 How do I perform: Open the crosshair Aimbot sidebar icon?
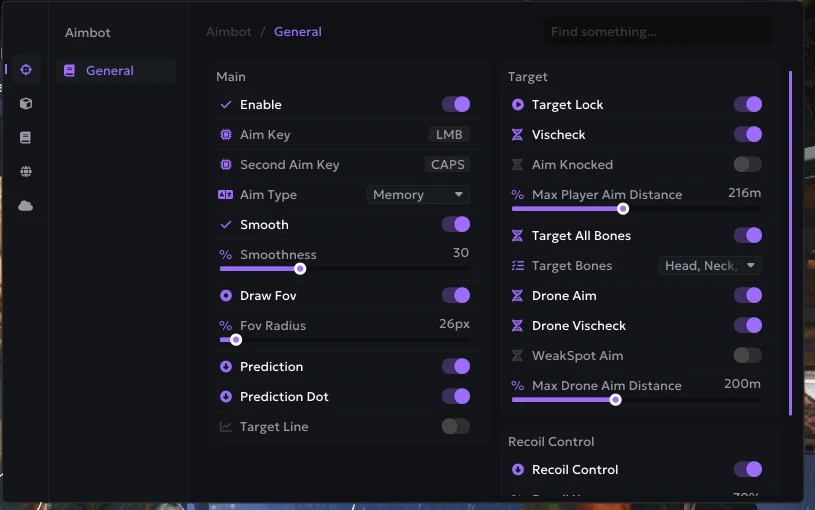[25, 70]
